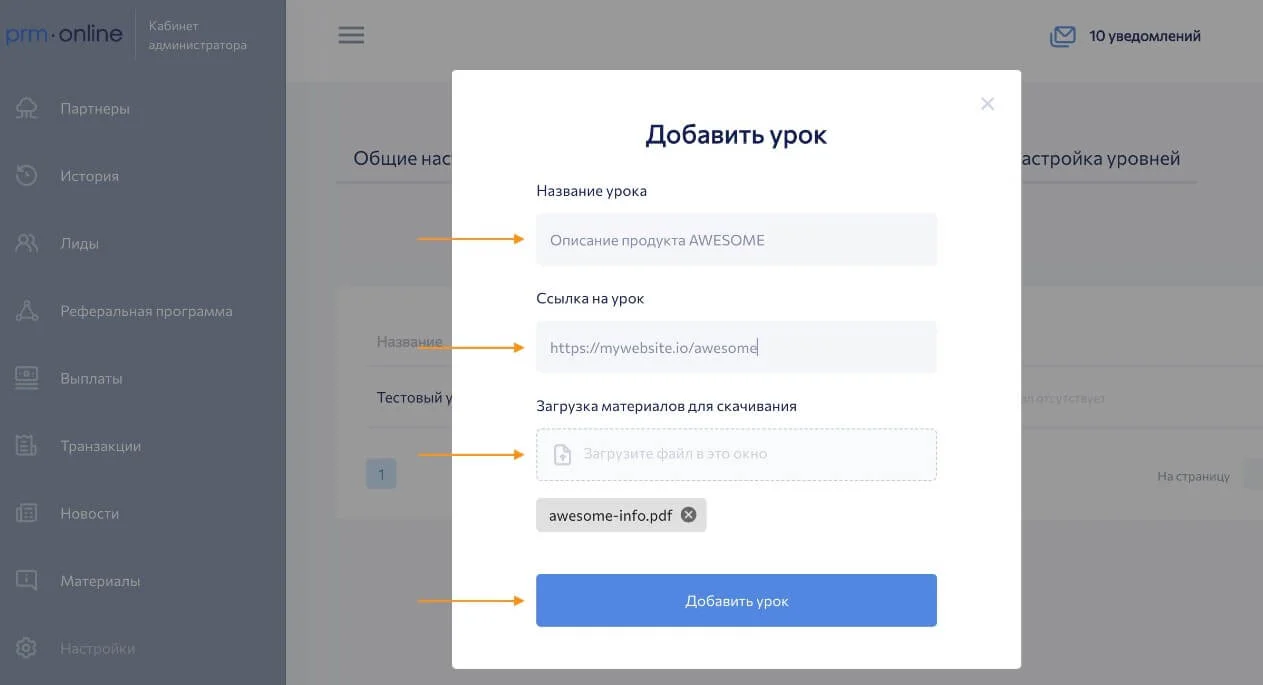
Task: Focus the Ссылка на урок input field
Action: tap(736, 347)
